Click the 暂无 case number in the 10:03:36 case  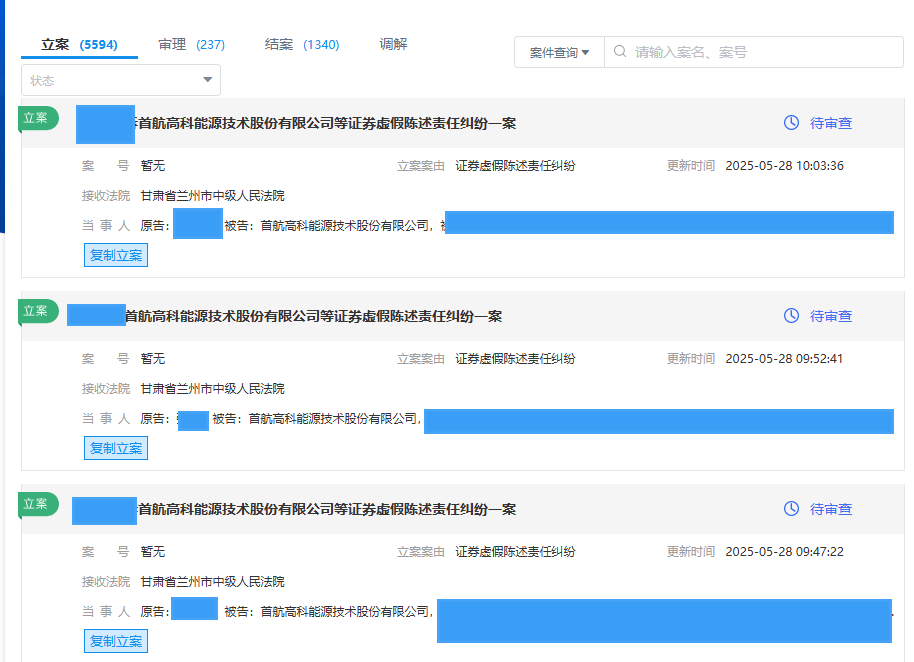pyautogui.click(x=153, y=166)
